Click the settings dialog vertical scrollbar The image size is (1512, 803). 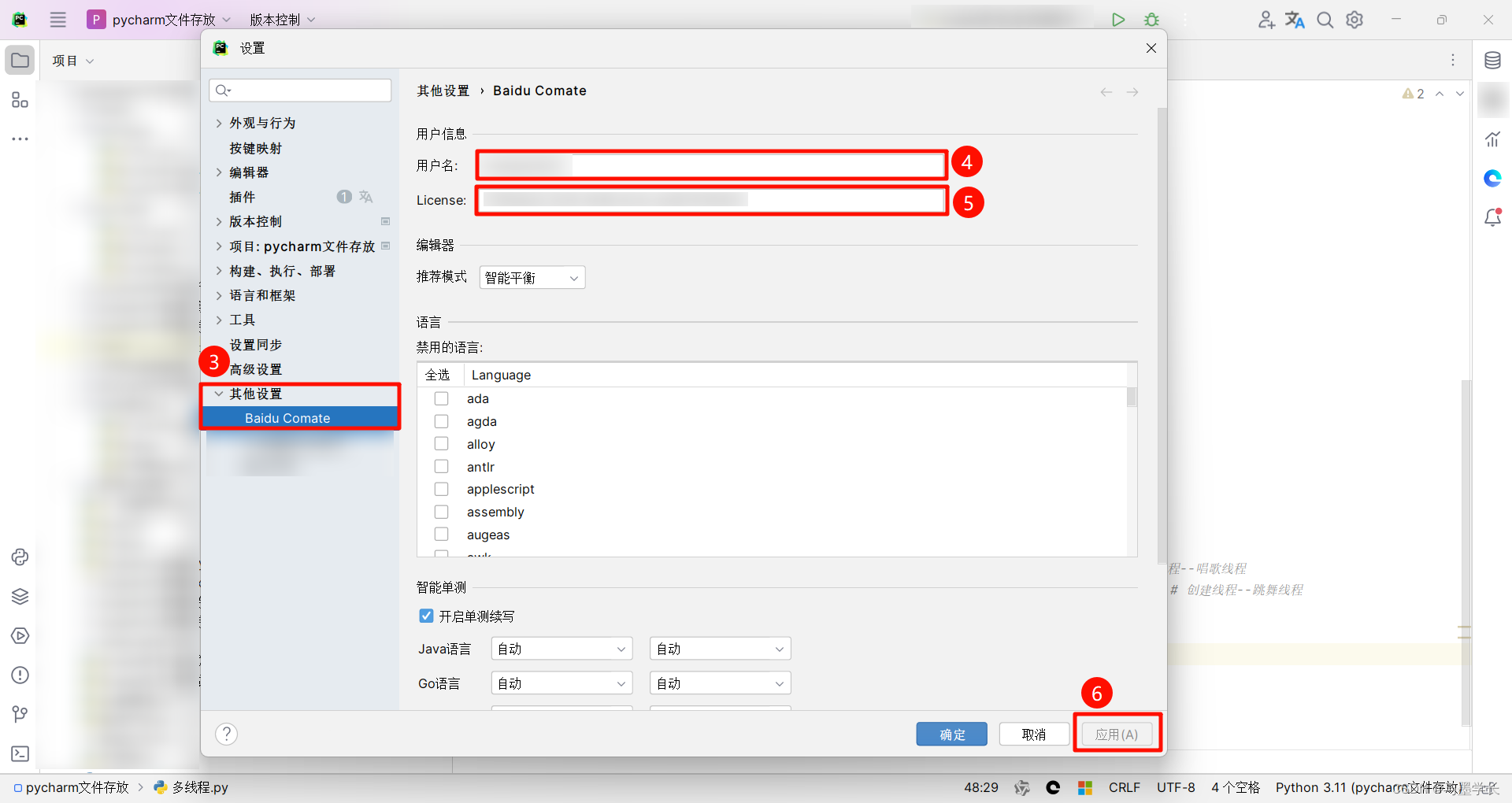tap(1162, 335)
